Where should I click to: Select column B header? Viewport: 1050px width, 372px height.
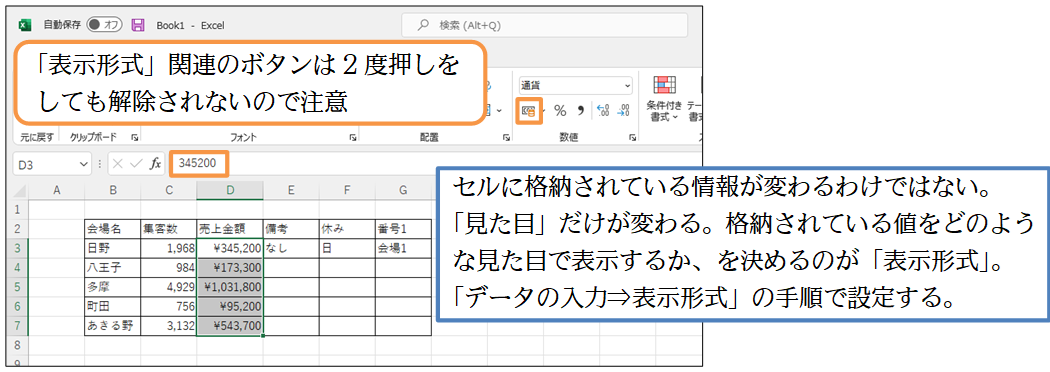[x=112, y=191]
